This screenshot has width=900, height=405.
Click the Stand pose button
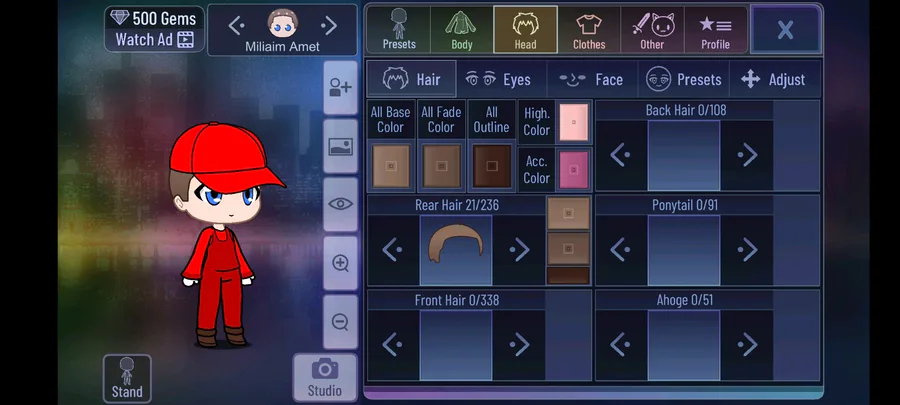pyautogui.click(x=127, y=377)
